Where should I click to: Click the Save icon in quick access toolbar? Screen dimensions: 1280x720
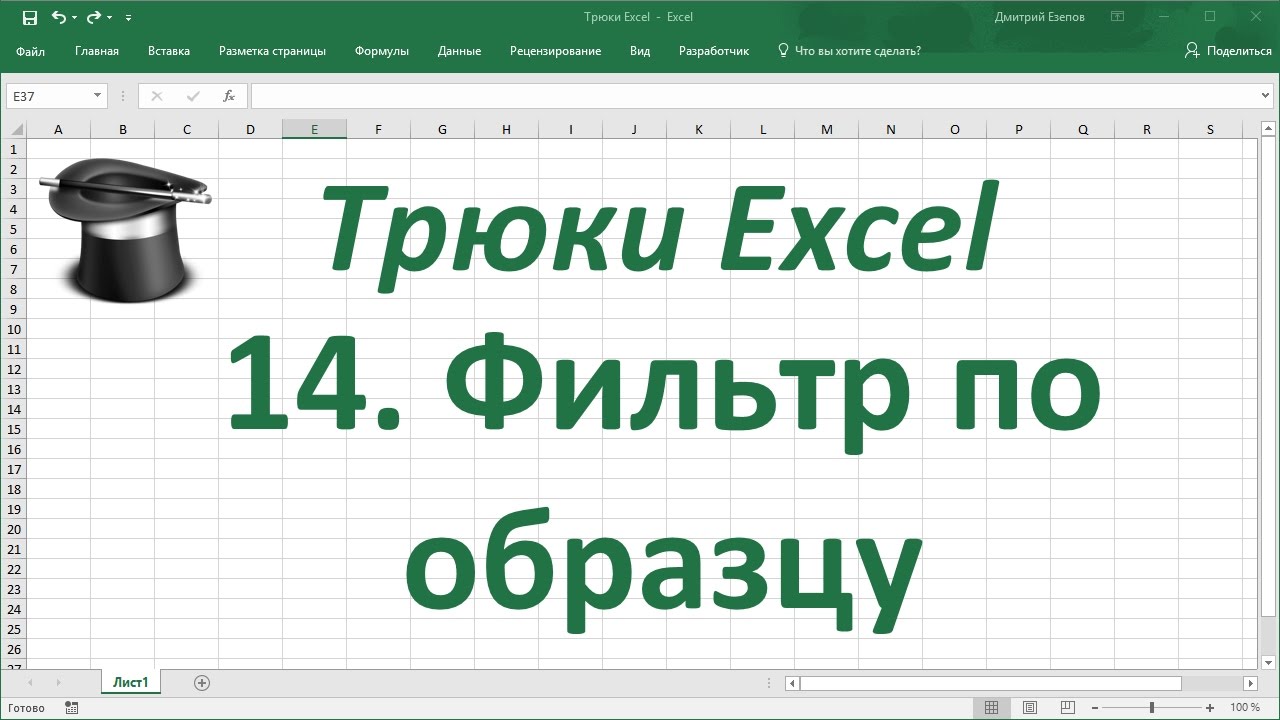pos(29,17)
